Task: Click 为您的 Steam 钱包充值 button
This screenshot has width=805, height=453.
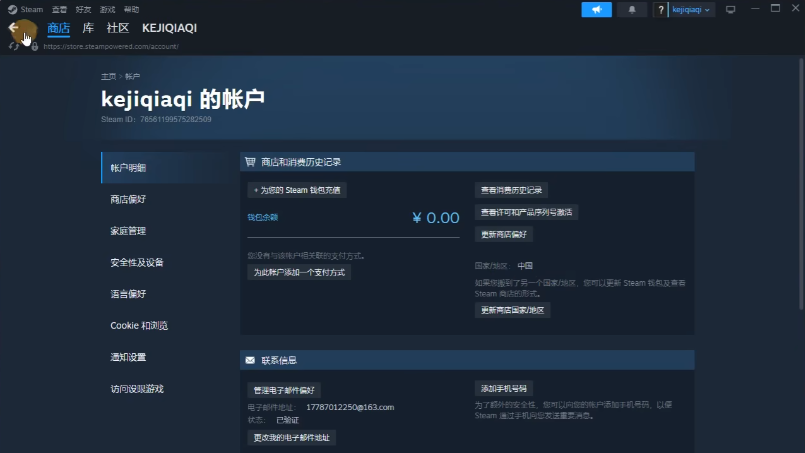Action: pyautogui.click(x=297, y=190)
